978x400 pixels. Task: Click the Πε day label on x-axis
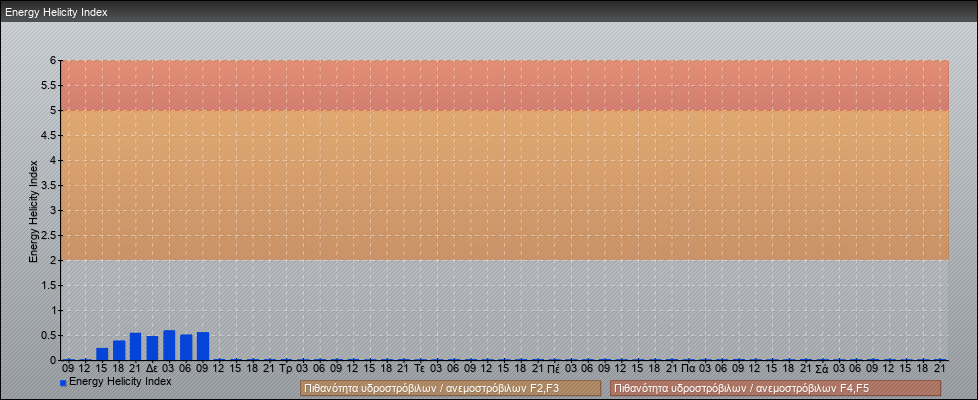554,369
